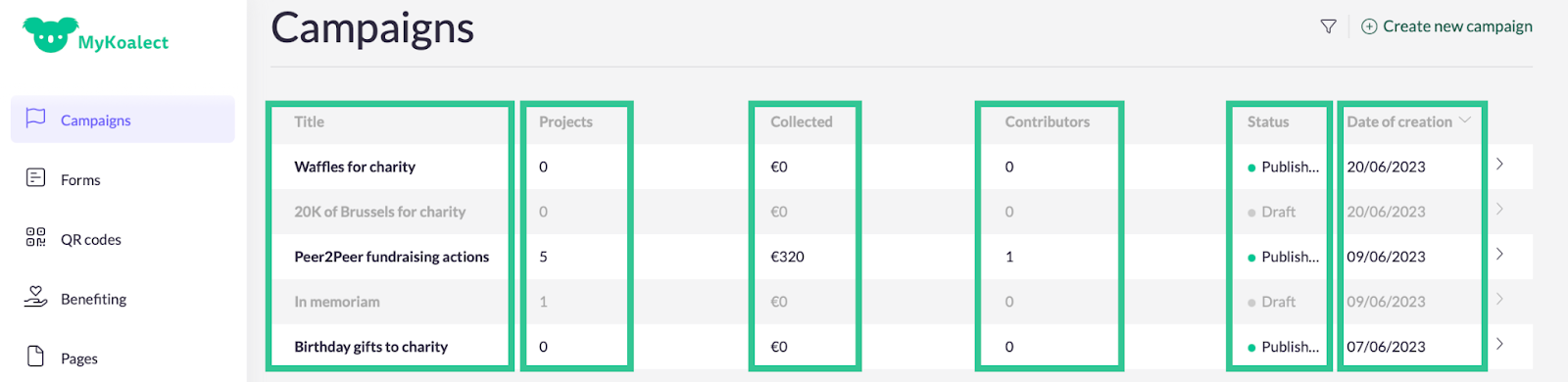Image resolution: width=1568 pixels, height=382 pixels.
Task: Open the In memoriam campaign title
Action: pos(337,302)
